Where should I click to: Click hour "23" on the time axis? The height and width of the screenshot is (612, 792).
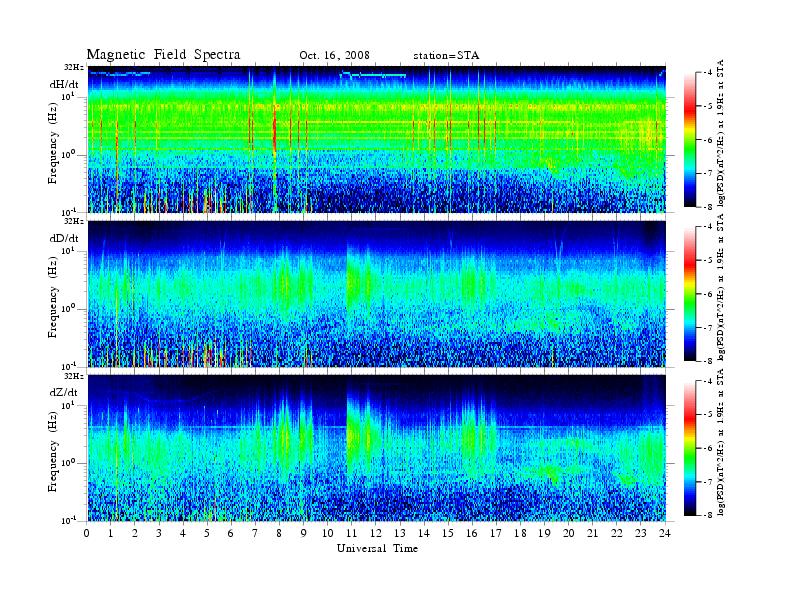641,533
